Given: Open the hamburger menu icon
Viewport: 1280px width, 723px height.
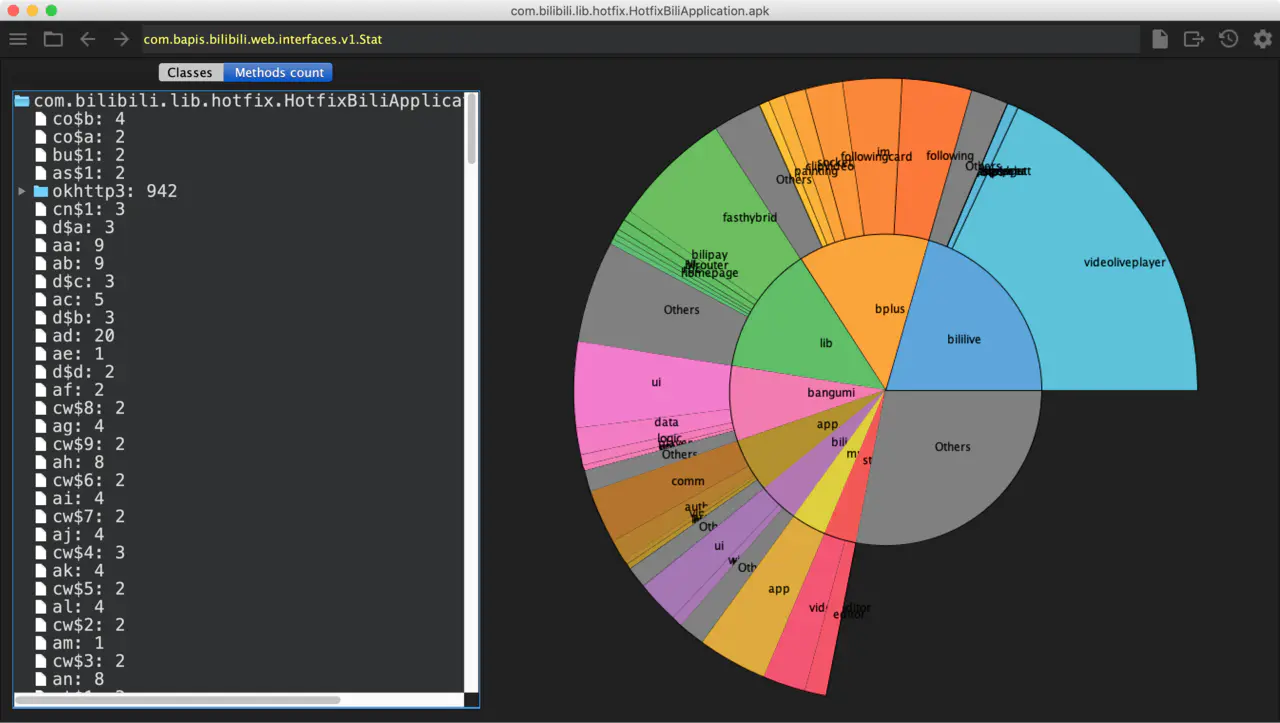Looking at the screenshot, I should pos(18,39).
